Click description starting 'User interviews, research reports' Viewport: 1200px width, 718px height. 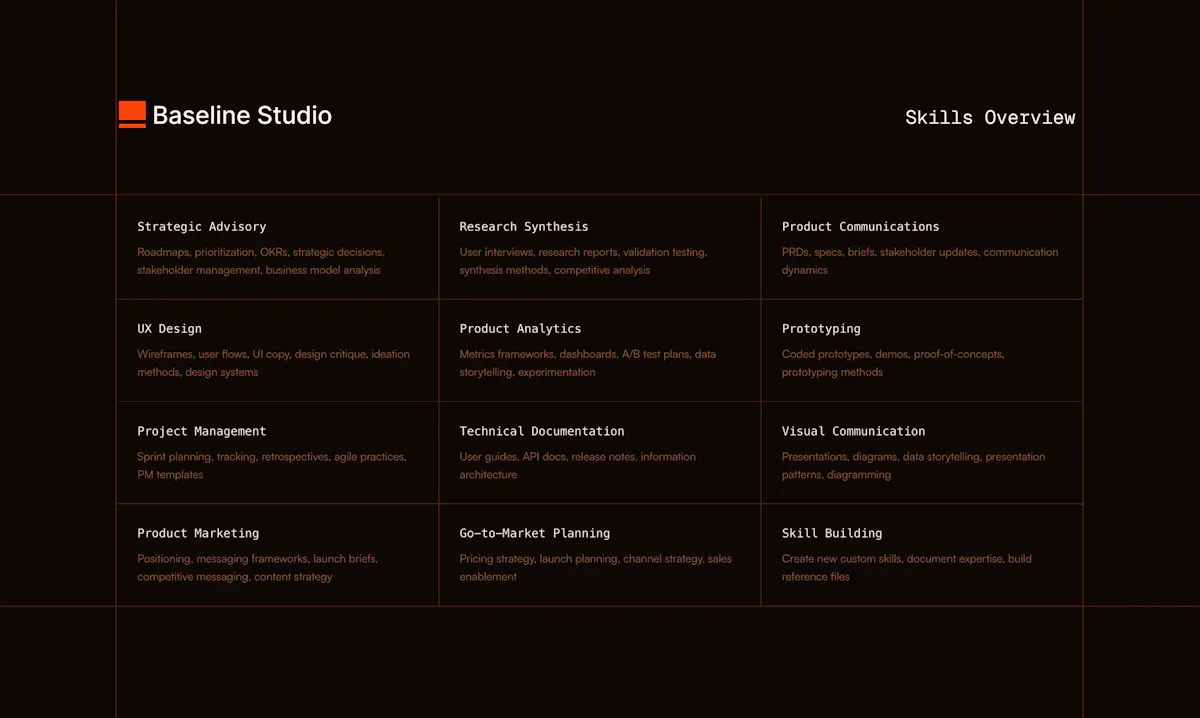pyautogui.click(x=583, y=261)
